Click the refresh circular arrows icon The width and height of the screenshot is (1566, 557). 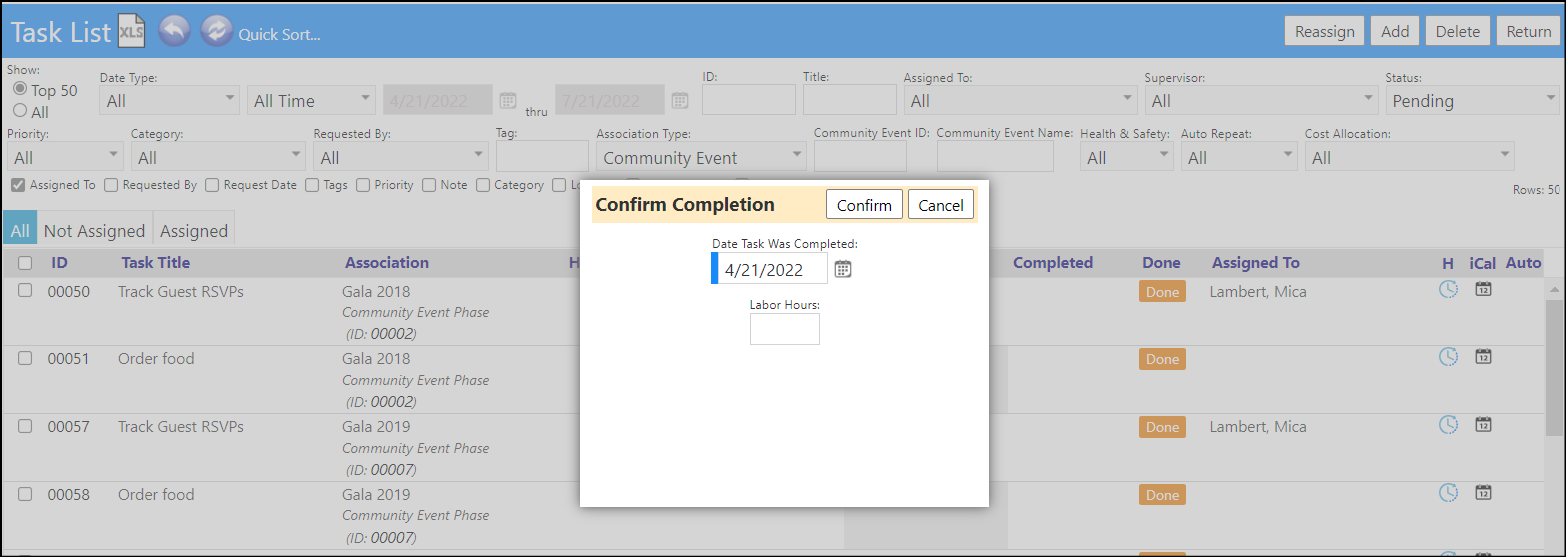pyautogui.click(x=216, y=31)
